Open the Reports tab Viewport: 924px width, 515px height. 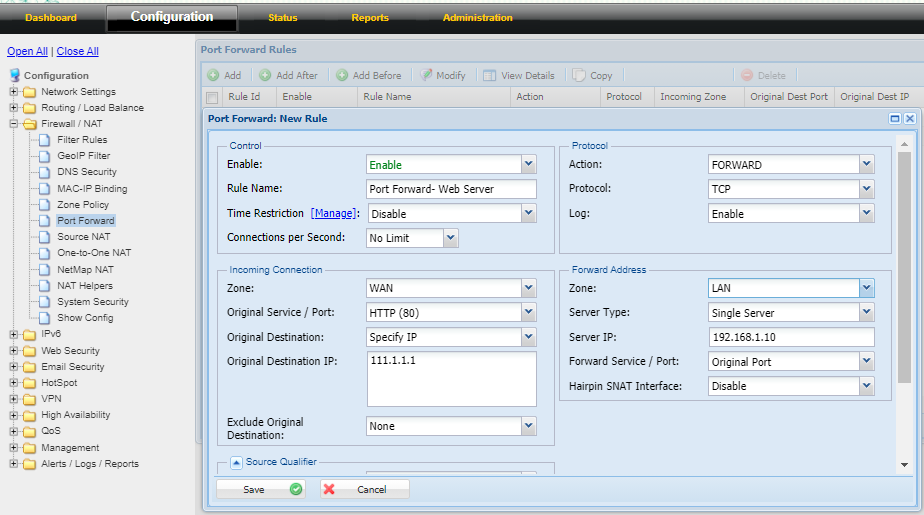pyautogui.click(x=370, y=18)
